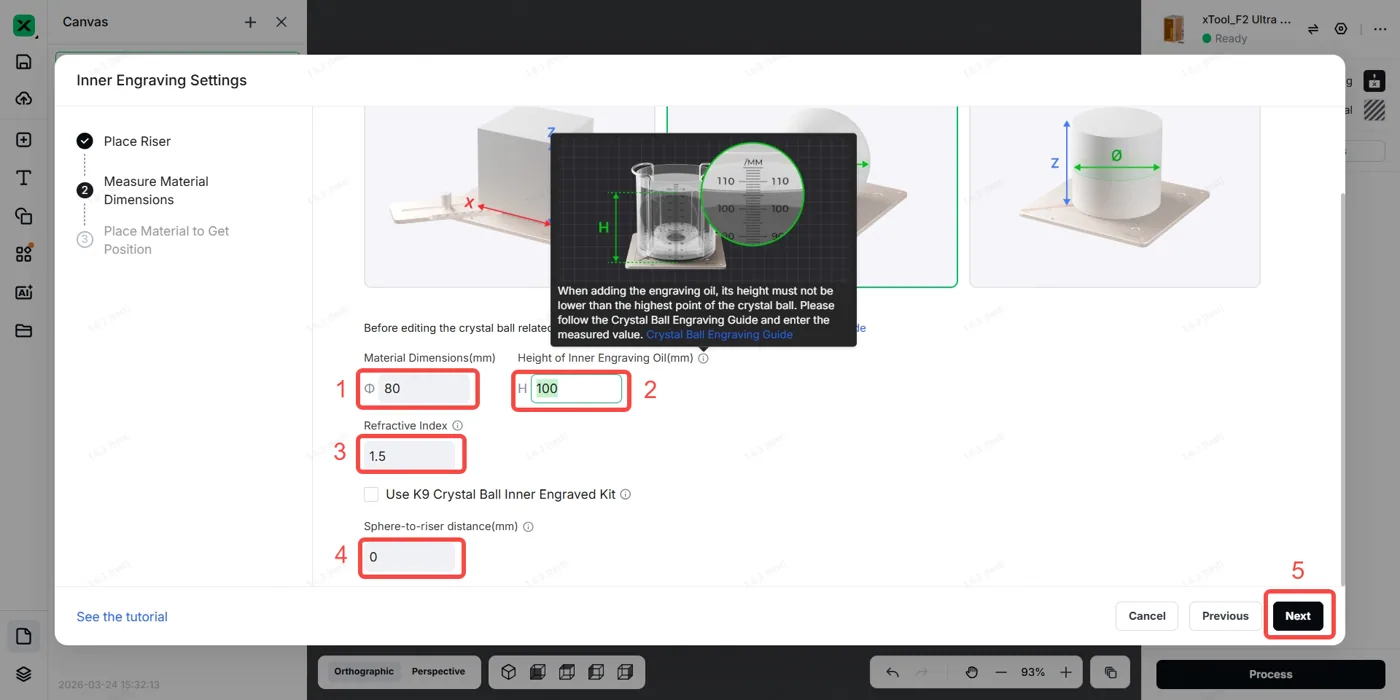The height and width of the screenshot is (700, 1400).
Task: Click the save icon in left sidebar
Action: (24, 62)
